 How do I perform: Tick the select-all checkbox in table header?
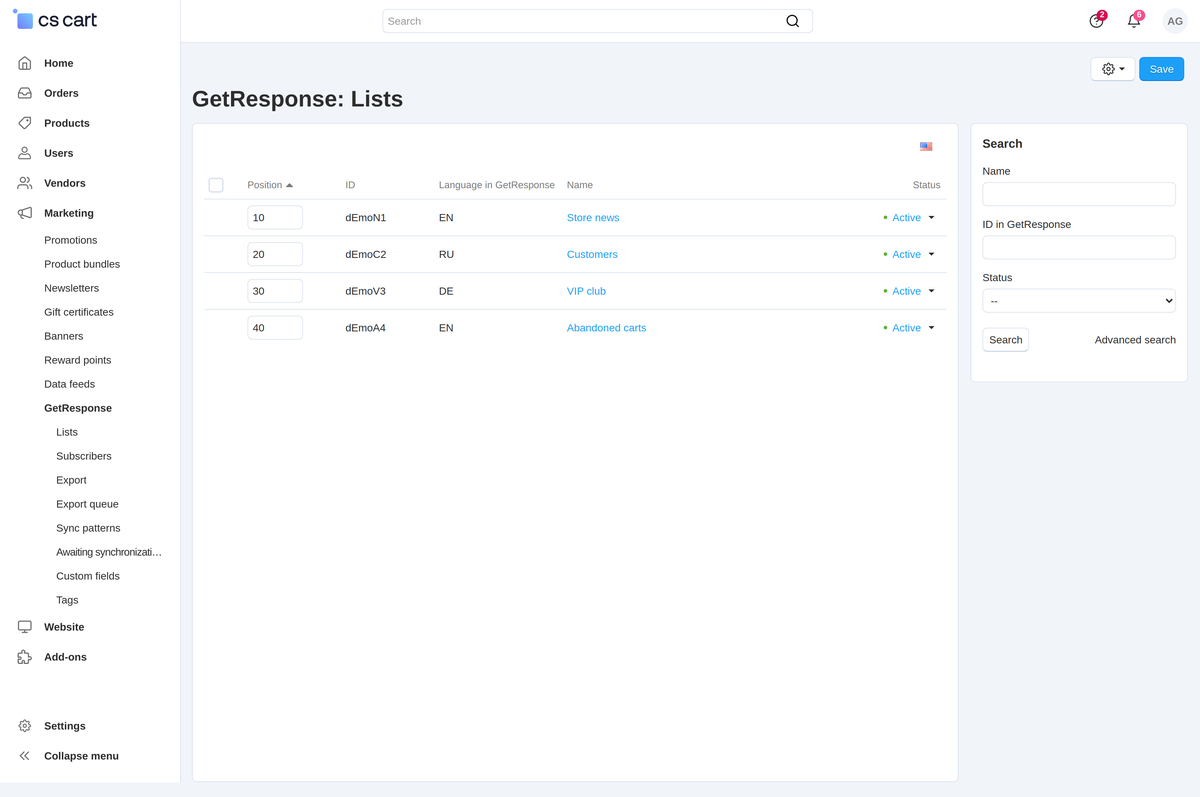point(216,185)
